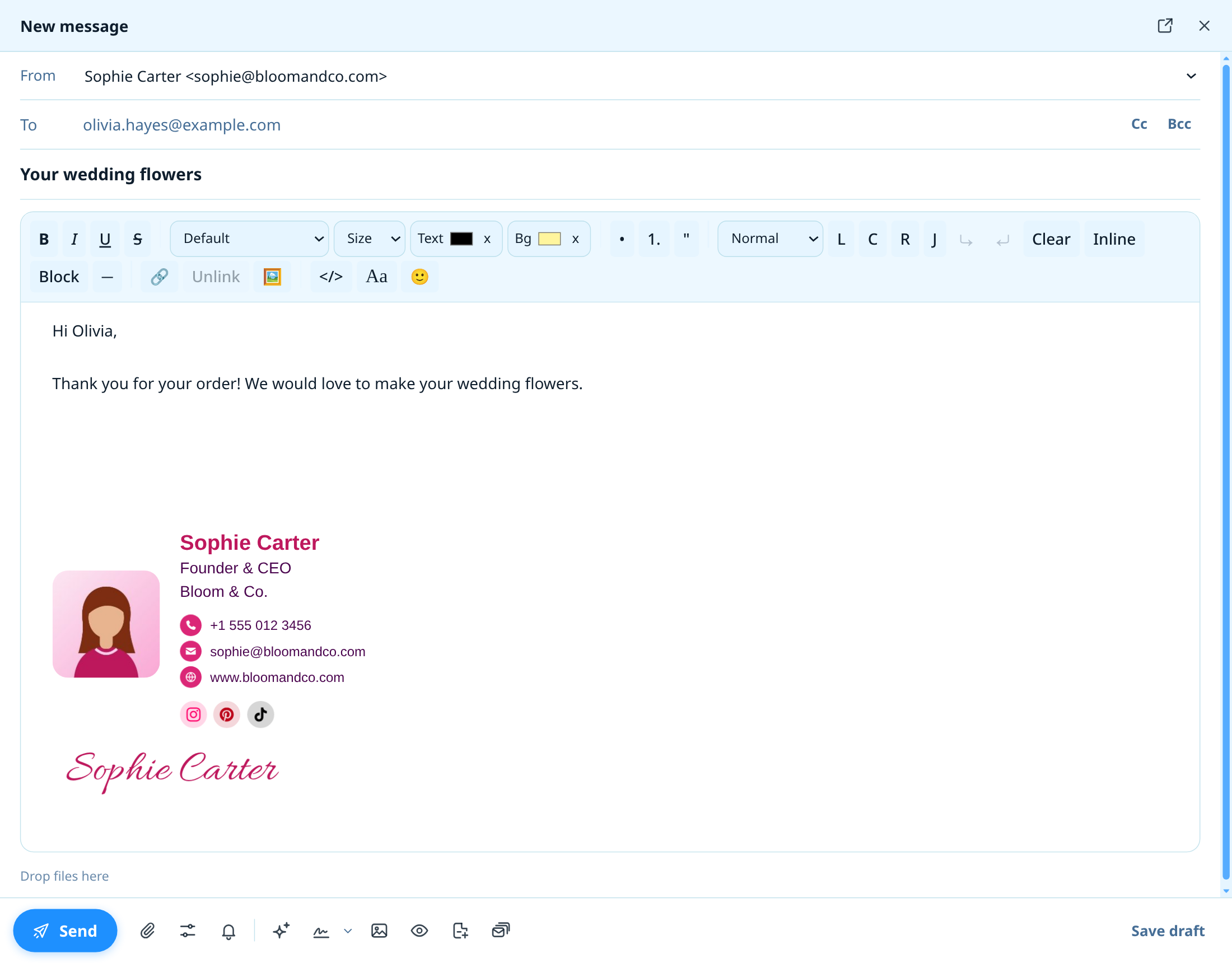Screen dimensions: 1232x963
Task: Toggle bold formatting
Action: (44, 239)
